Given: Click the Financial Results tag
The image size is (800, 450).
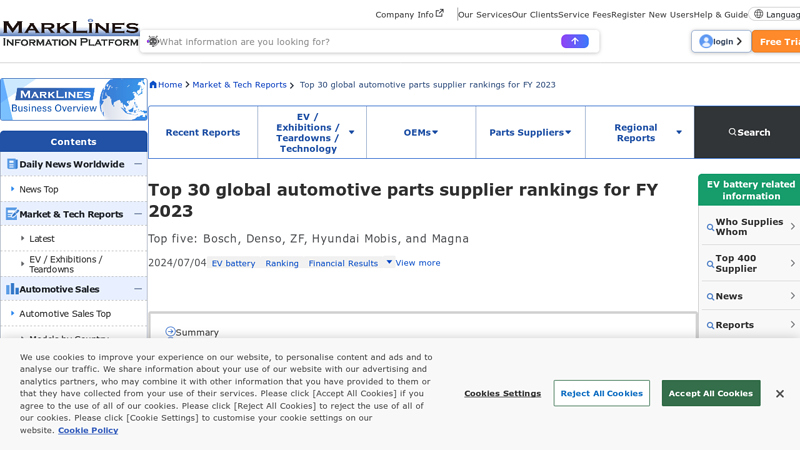Looking at the screenshot, I should click(343, 263).
